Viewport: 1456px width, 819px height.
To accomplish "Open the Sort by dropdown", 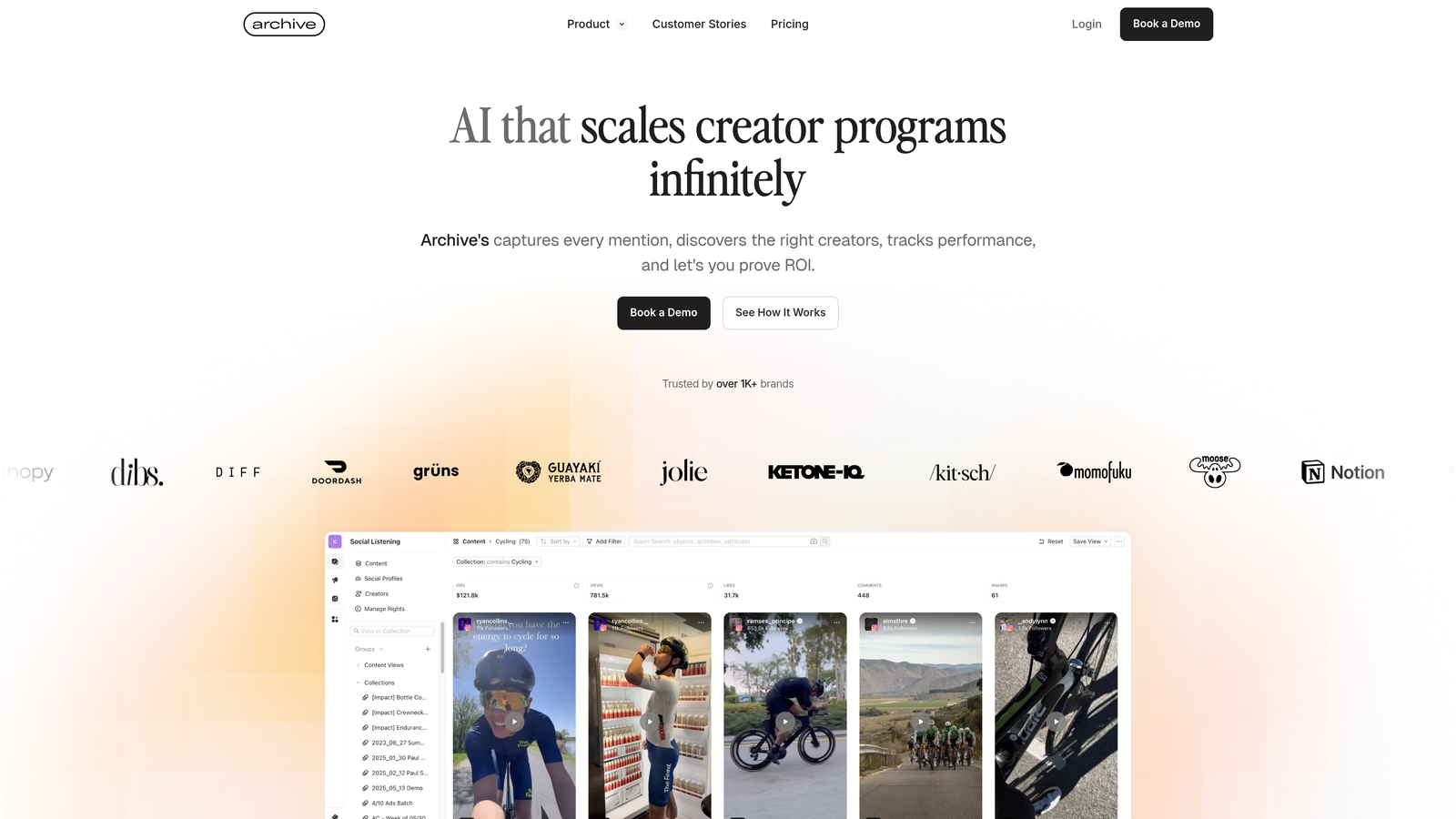I will pos(559,541).
